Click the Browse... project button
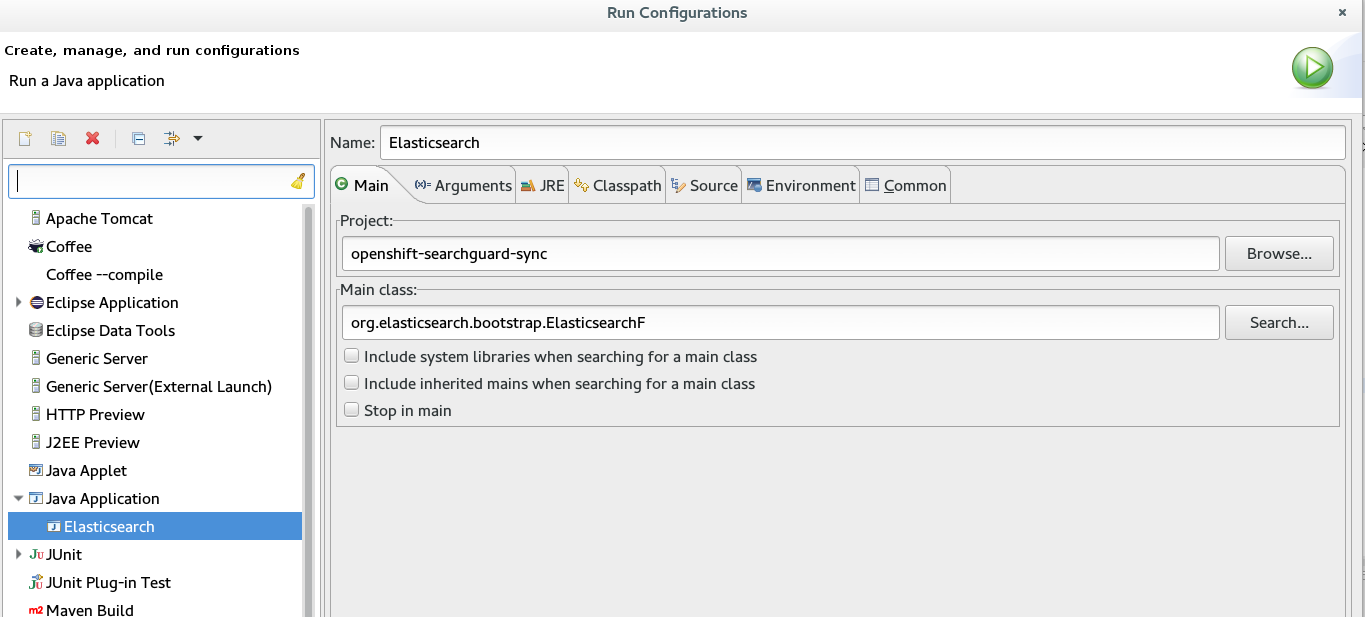This screenshot has height=617, width=1365. (x=1279, y=253)
